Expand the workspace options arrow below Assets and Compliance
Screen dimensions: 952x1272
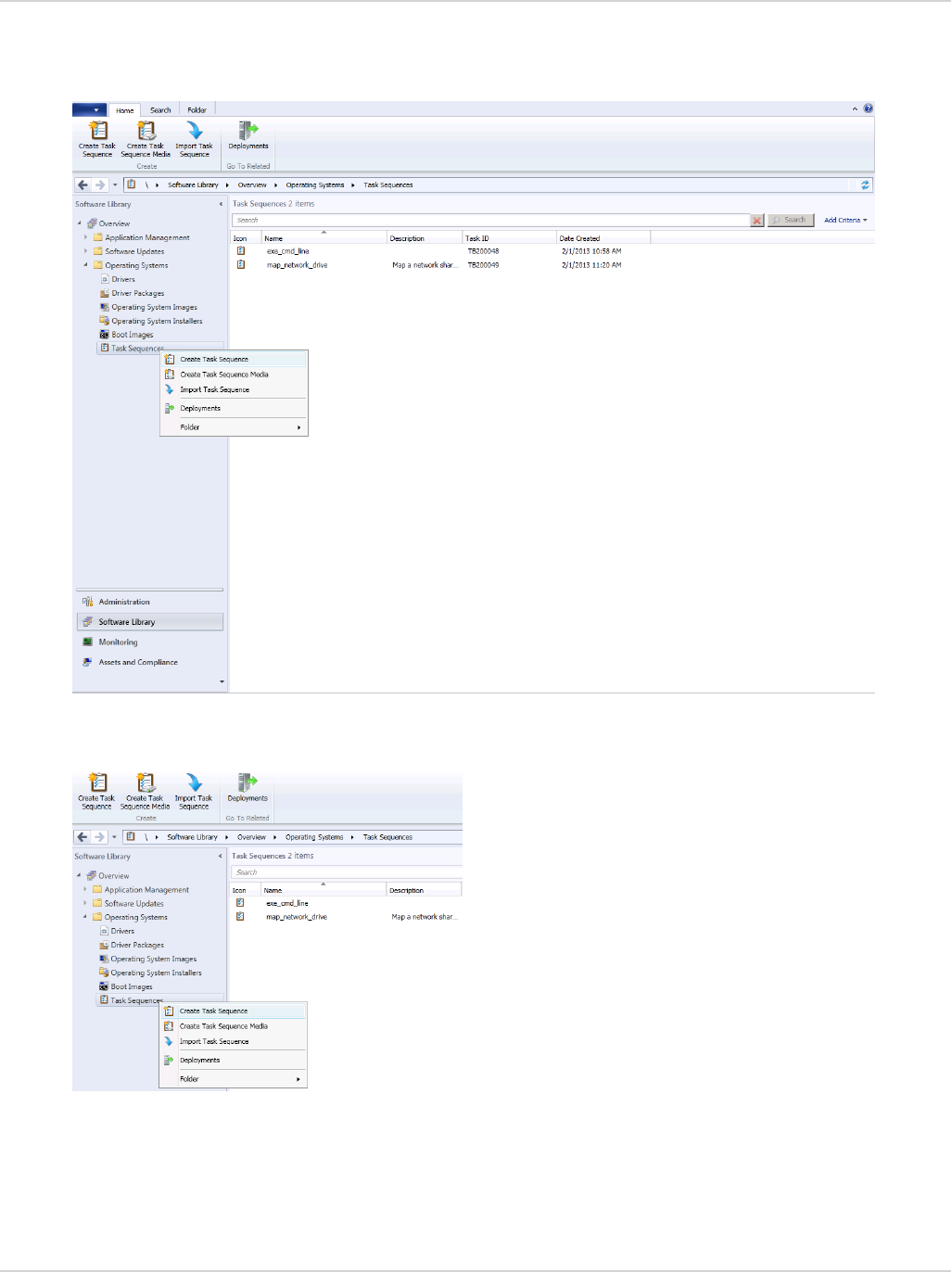tap(222, 681)
